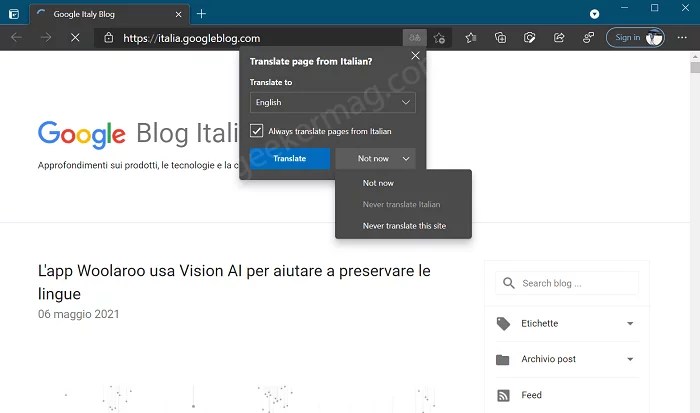The image size is (700, 413).
Task: Click the 06 maggio 2021 date
Action: click(x=79, y=314)
